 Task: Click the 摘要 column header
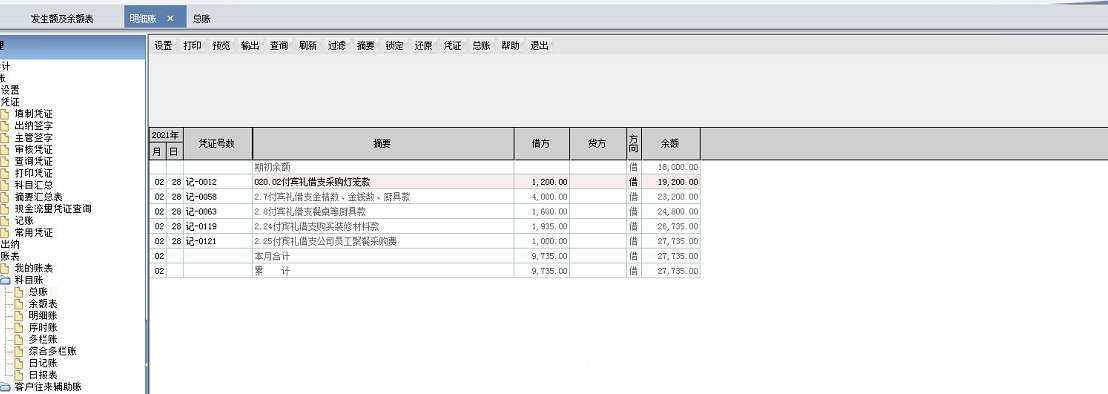click(383, 143)
